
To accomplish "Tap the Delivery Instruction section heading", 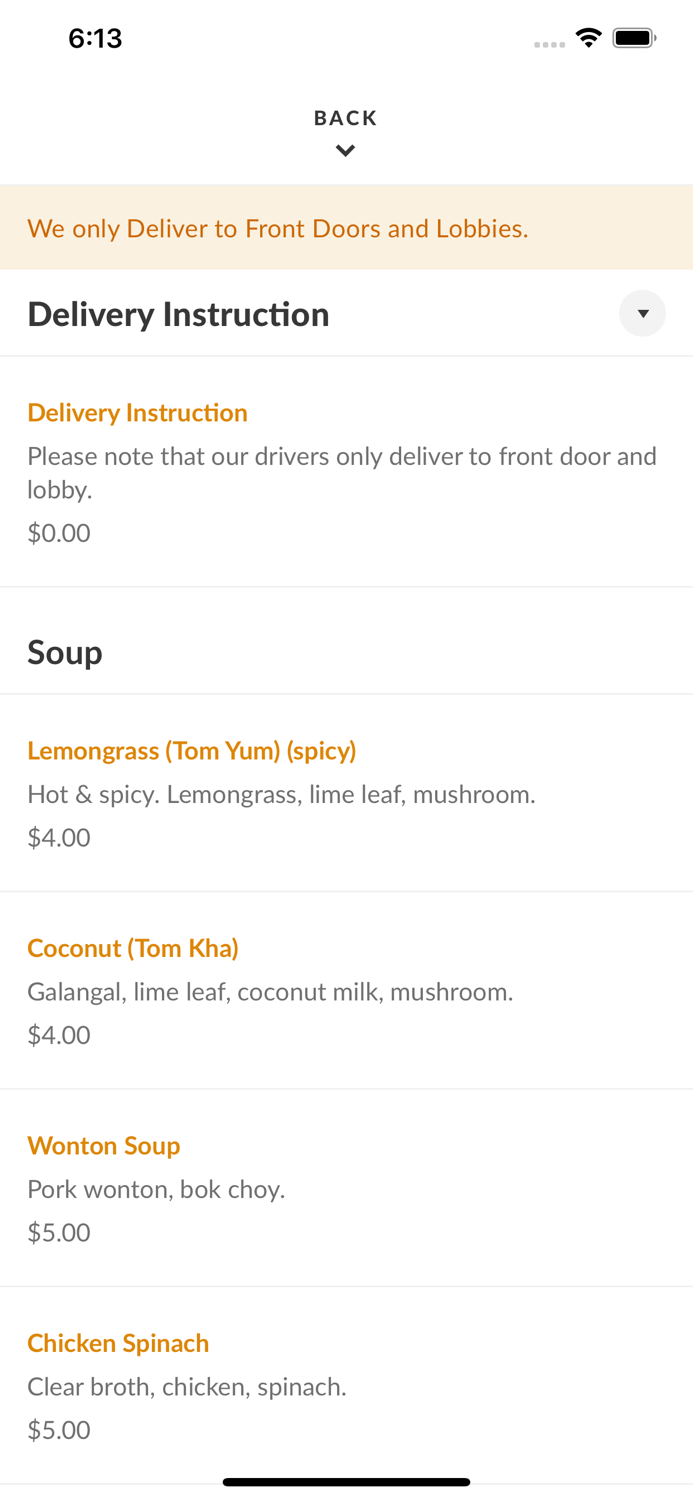I will coord(178,315).
